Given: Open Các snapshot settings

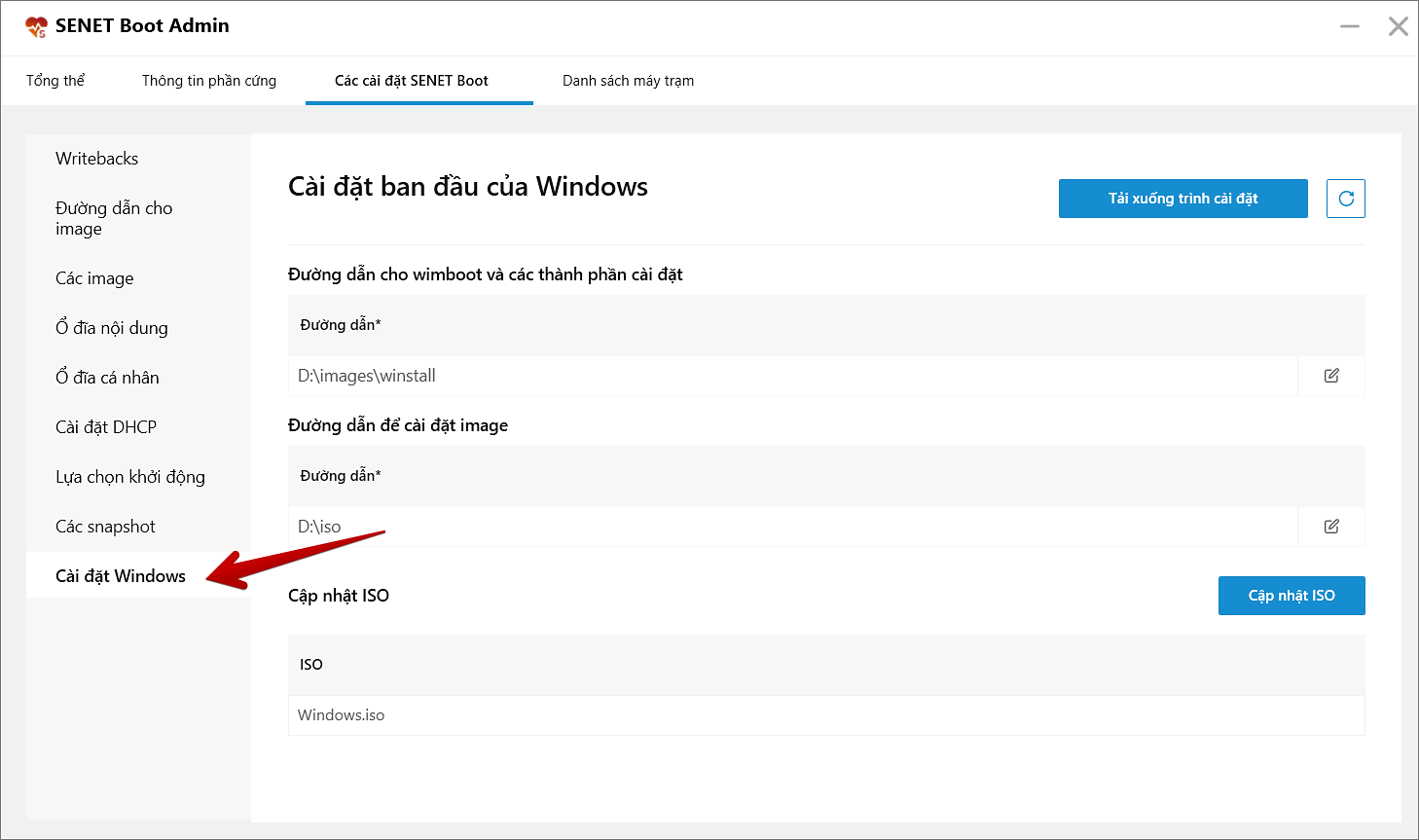Looking at the screenshot, I should pyautogui.click(x=105, y=526).
